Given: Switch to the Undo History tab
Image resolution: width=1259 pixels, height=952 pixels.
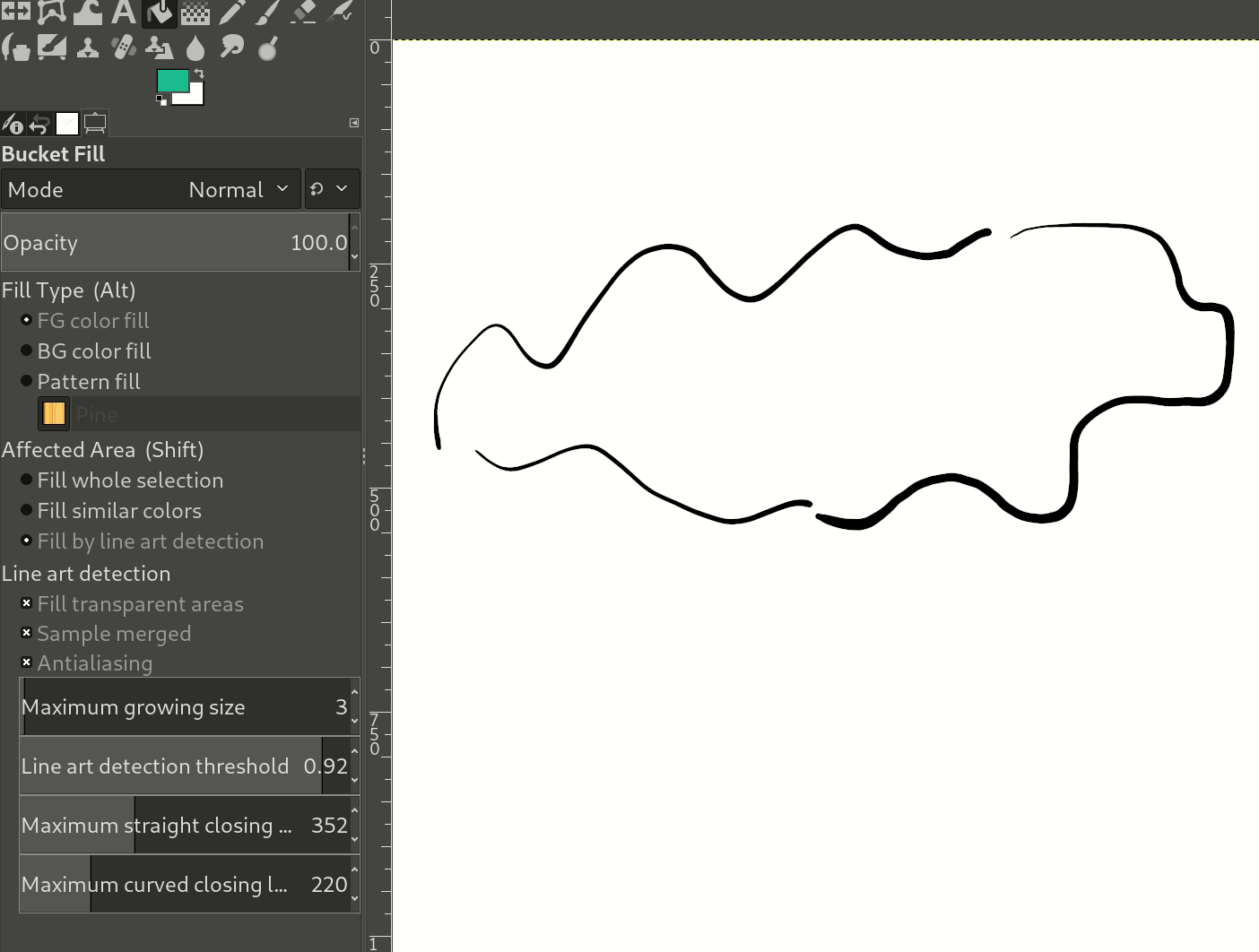Looking at the screenshot, I should [x=39, y=124].
